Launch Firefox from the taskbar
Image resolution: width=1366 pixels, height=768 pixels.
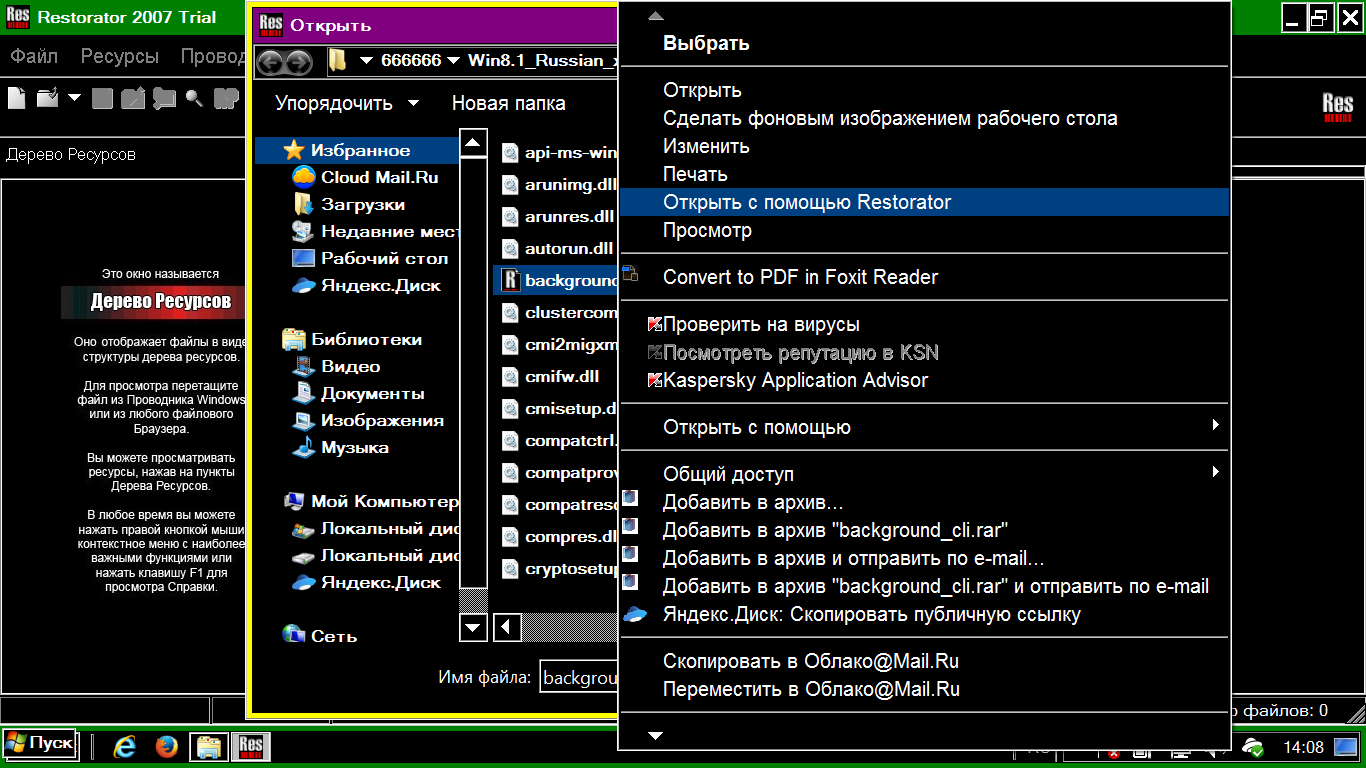tap(166, 746)
